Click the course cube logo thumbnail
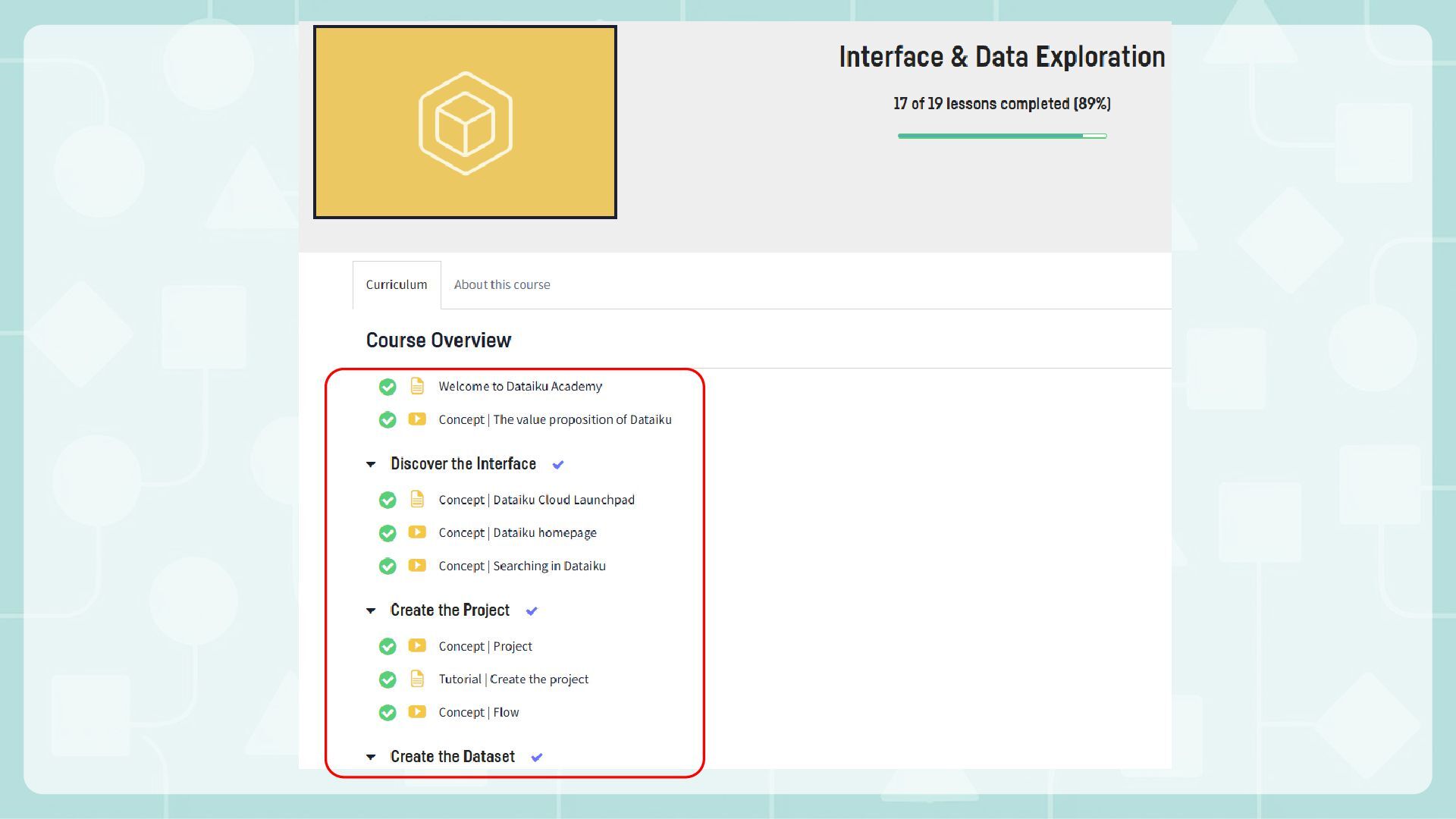This screenshot has width=1456, height=819. pos(465,122)
